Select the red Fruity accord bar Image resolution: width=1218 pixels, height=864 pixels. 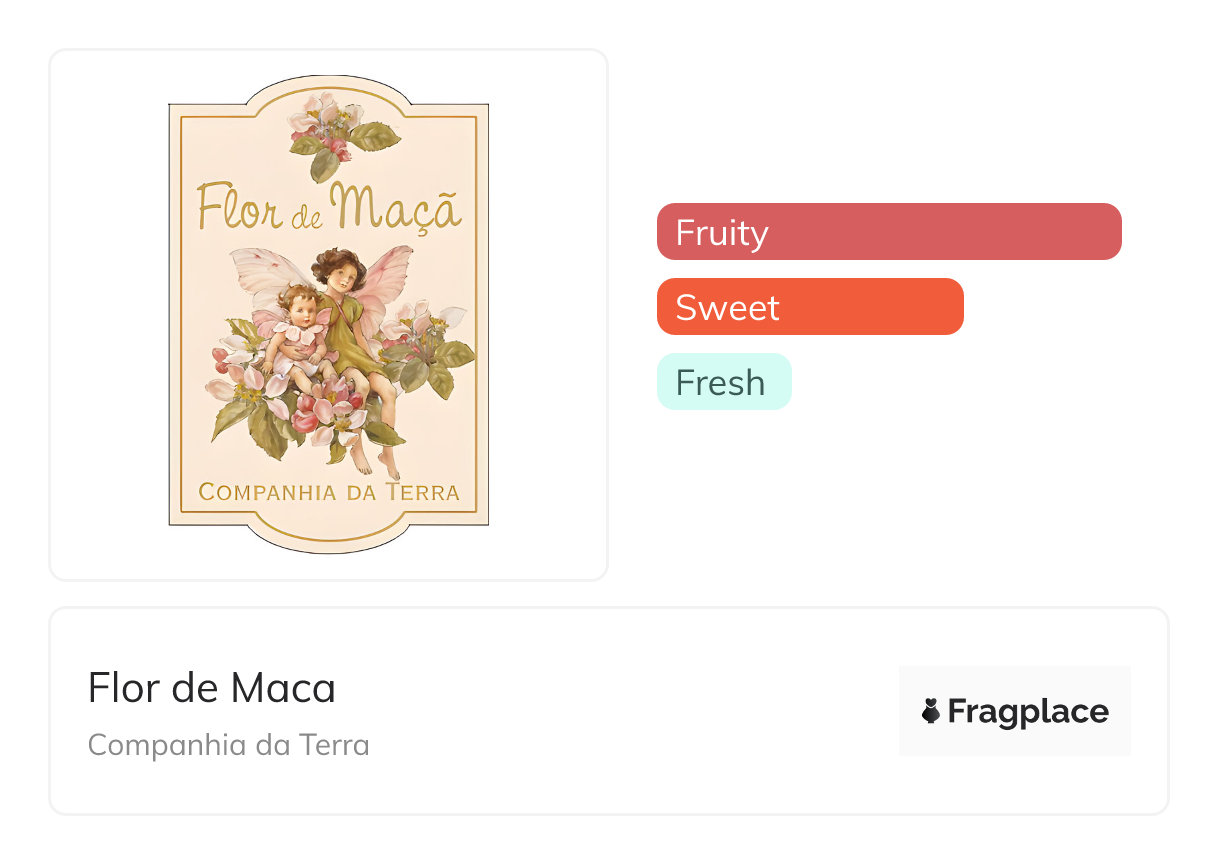pos(889,231)
